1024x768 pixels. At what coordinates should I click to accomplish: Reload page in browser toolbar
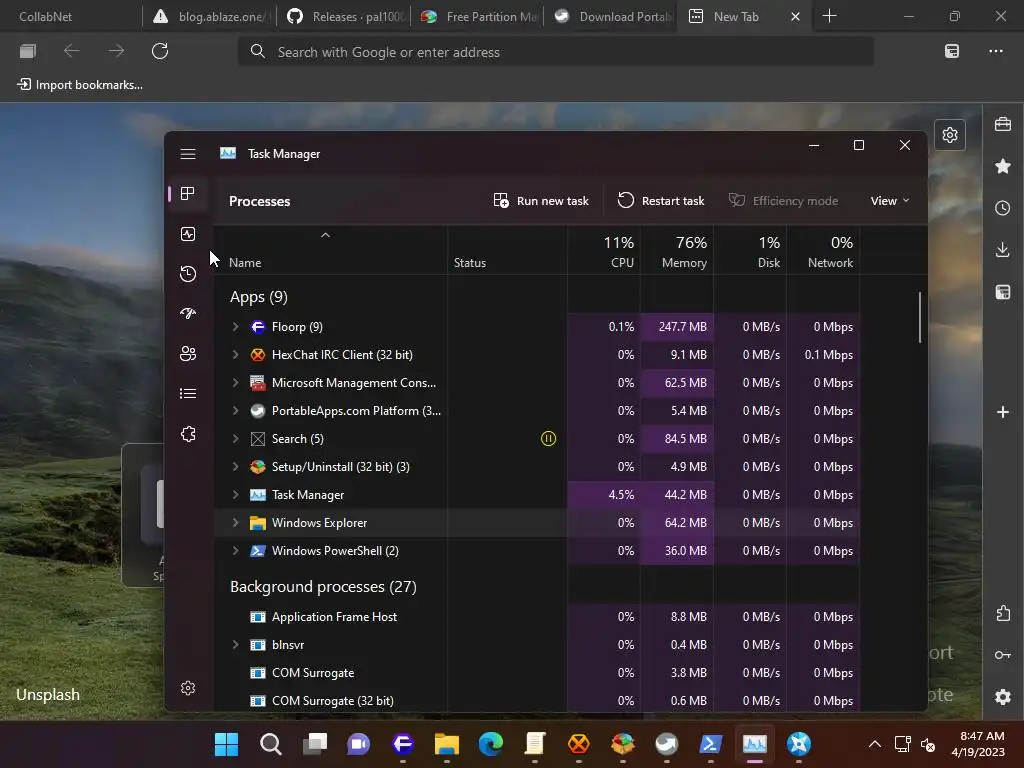[x=160, y=51]
